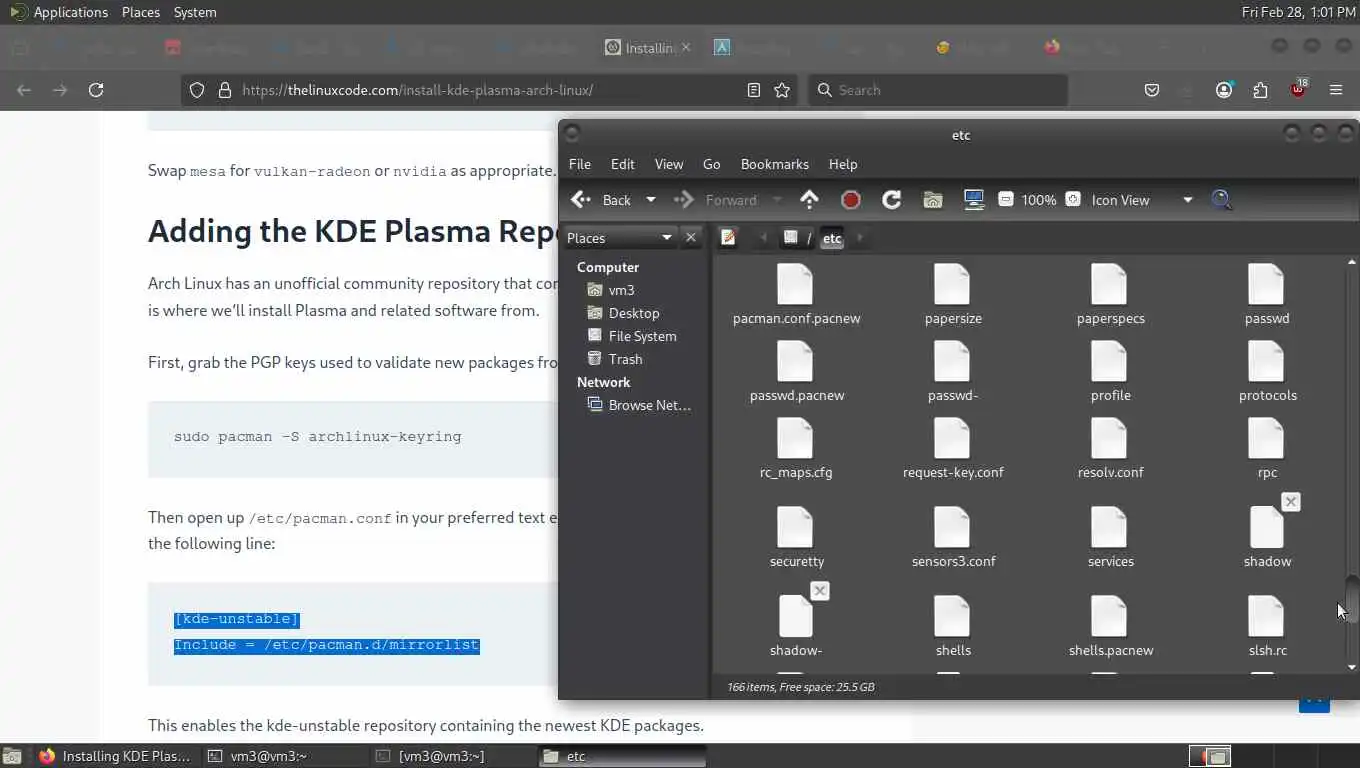Close the Installing KDE Plasma tab

pyautogui.click(x=686, y=47)
